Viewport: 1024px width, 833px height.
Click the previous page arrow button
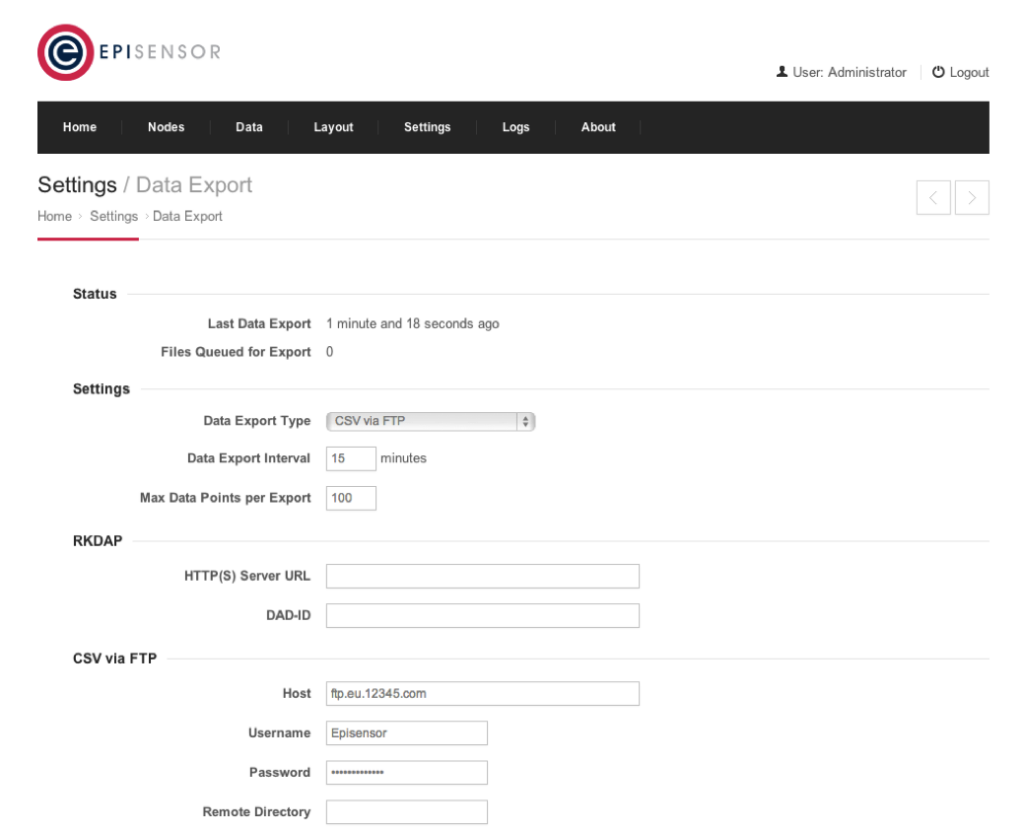(933, 198)
